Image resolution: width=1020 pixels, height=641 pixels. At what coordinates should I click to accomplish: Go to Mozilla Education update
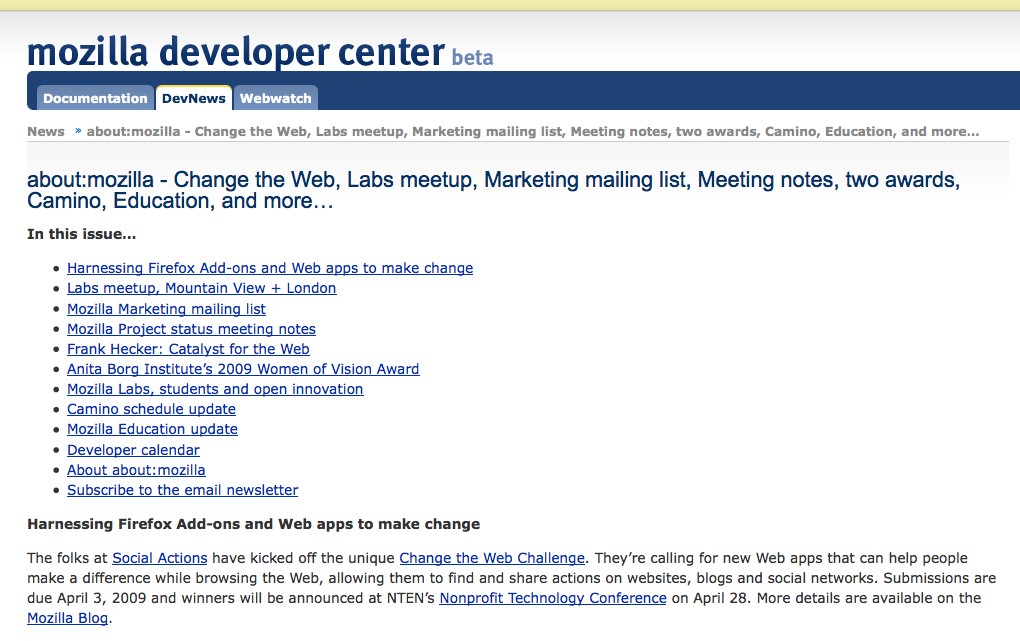(152, 430)
